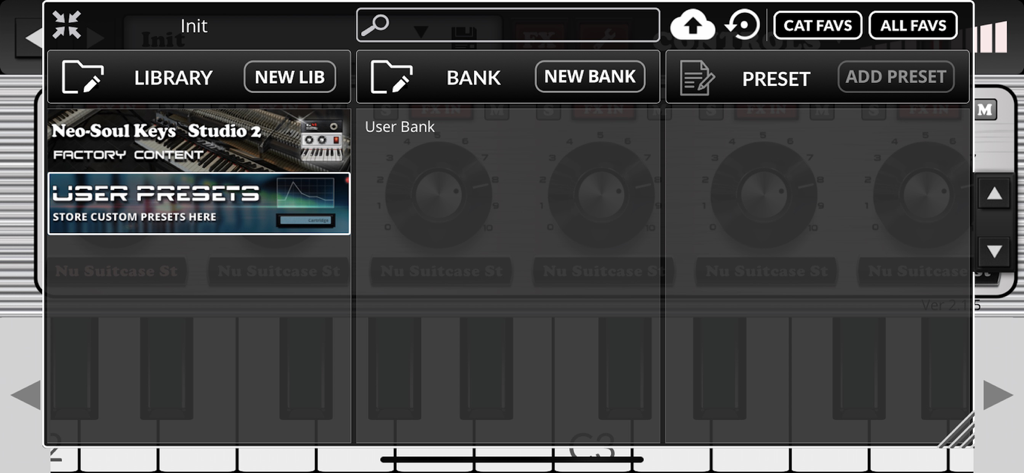The height and width of the screenshot is (473, 1024).
Task: Collapse the preset browser with the shrink arrows icon
Action: pos(67,25)
